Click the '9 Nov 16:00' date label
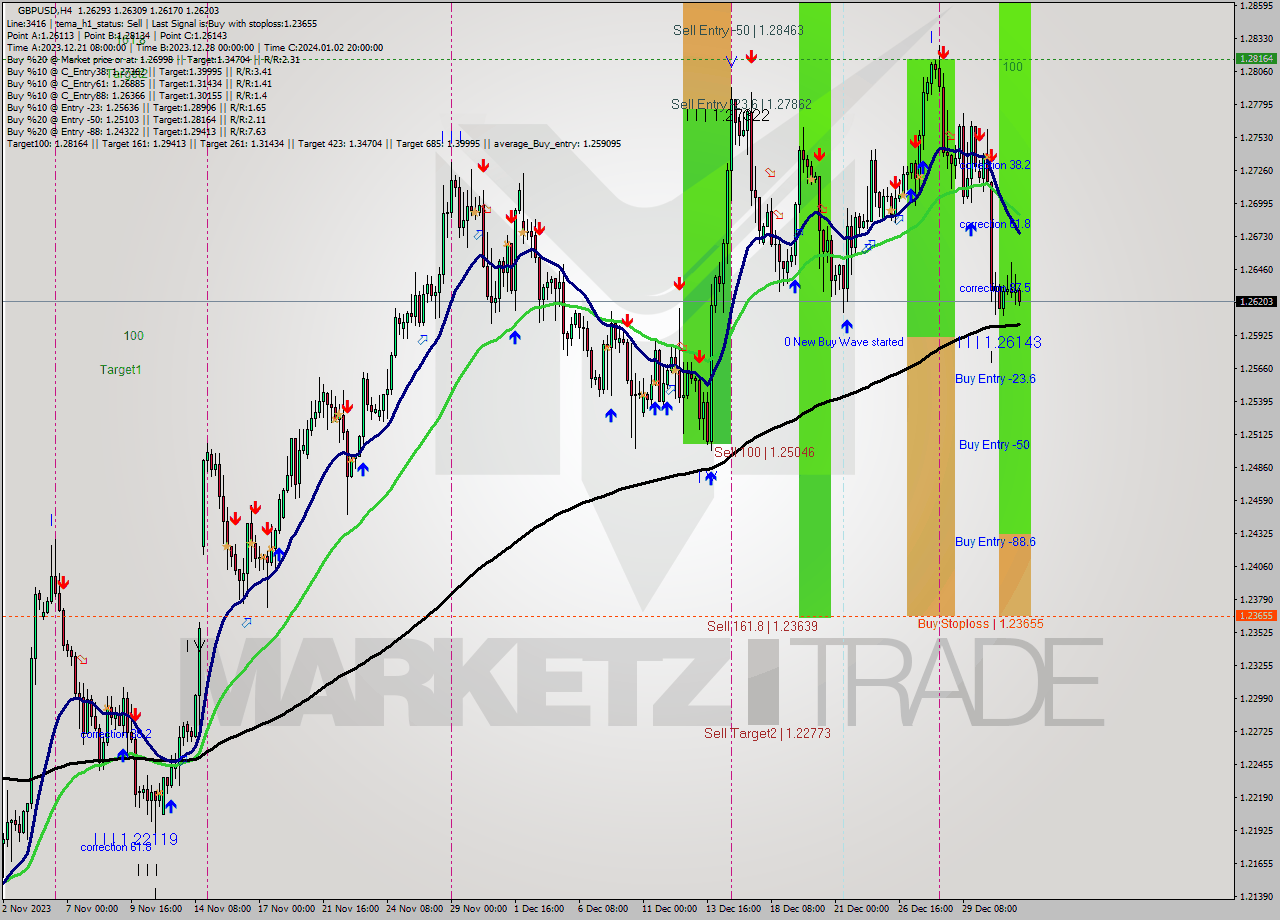The width and height of the screenshot is (1280, 920). pyautogui.click(x=155, y=909)
